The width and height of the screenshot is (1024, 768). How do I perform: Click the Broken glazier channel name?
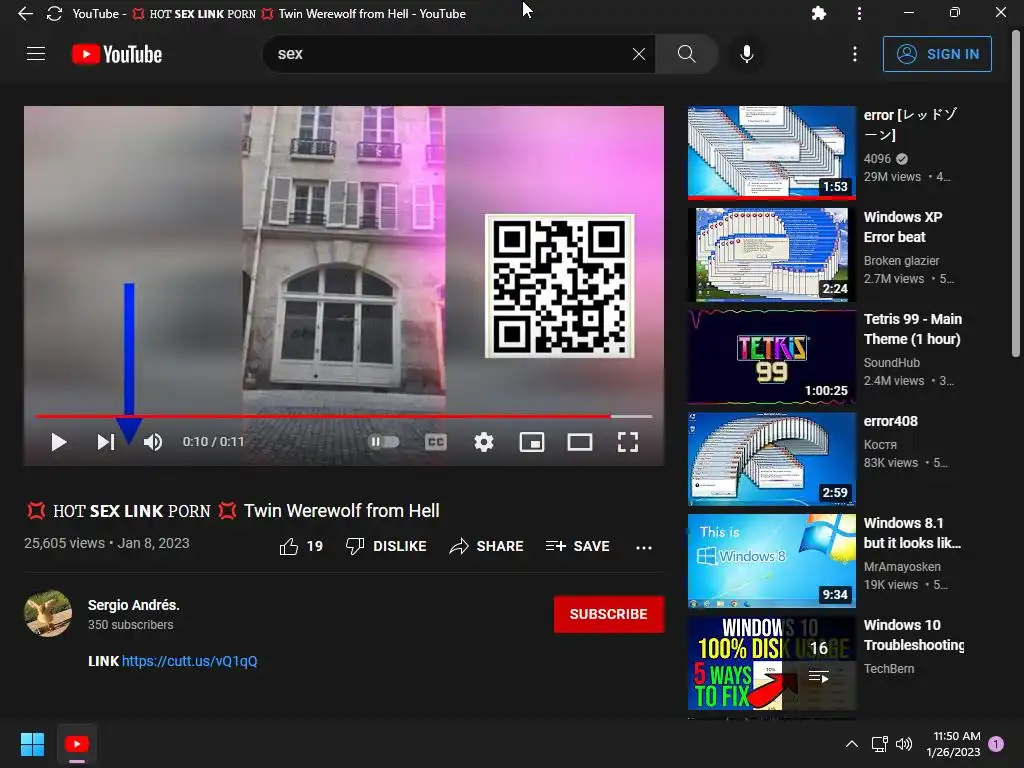[901, 261]
